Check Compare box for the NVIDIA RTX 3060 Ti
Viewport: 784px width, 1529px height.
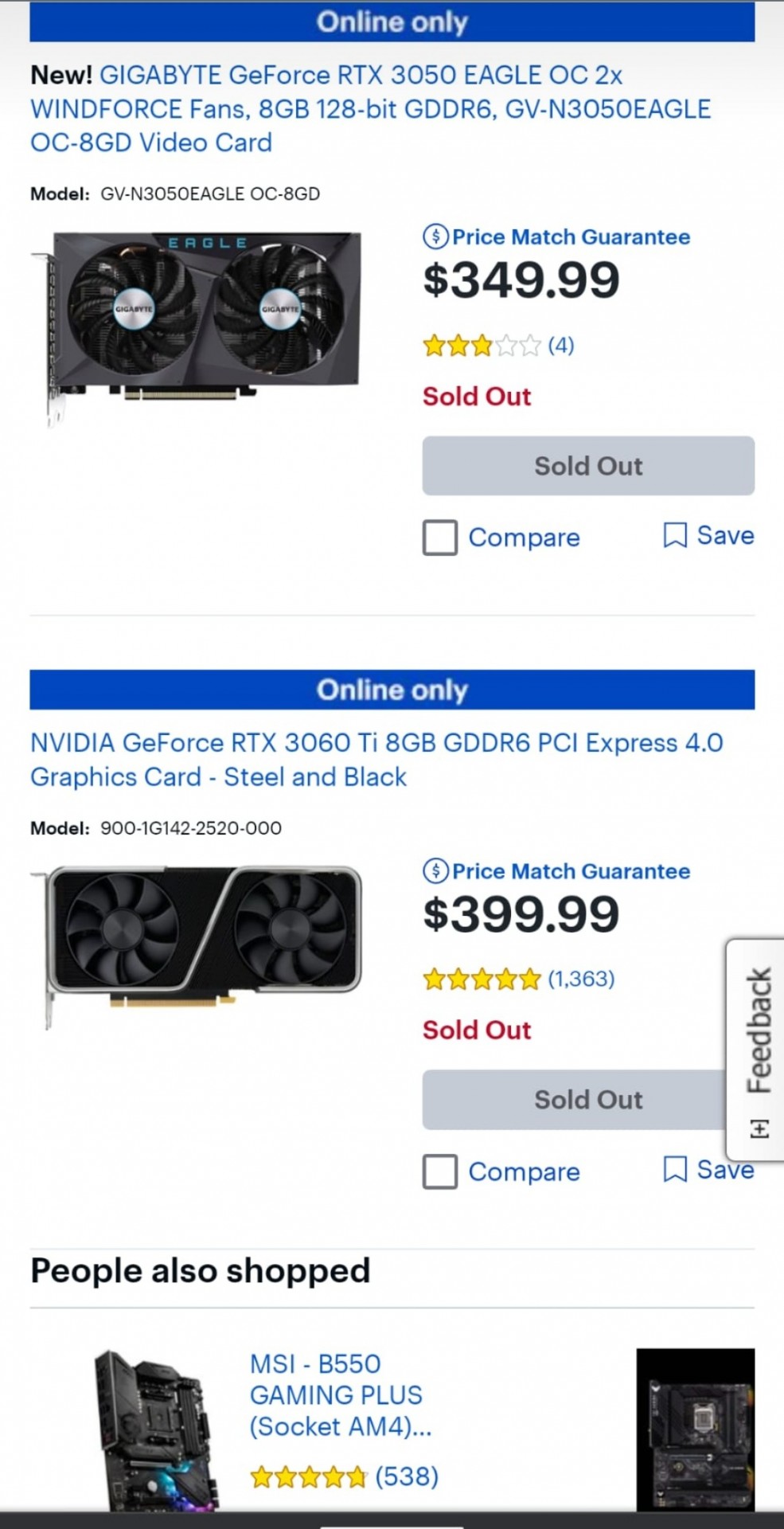[x=440, y=1171]
